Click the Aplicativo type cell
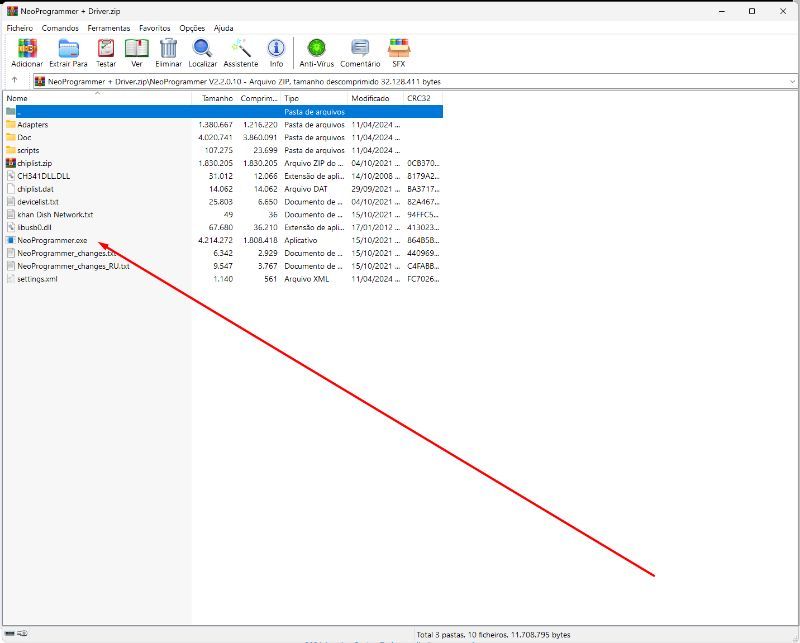The height and width of the screenshot is (643, 800). [301, 240]
